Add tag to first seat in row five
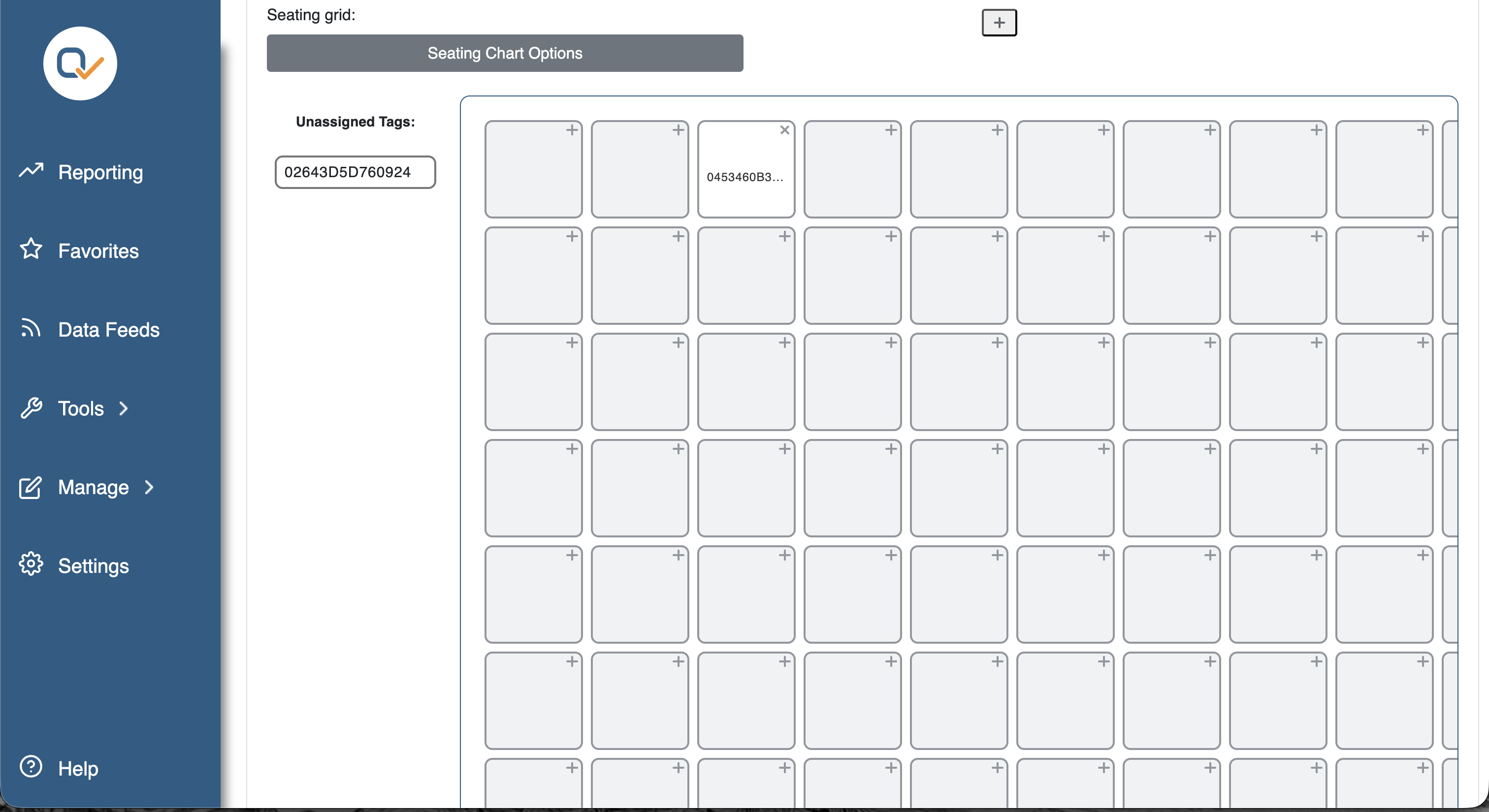 pos(572,555)
